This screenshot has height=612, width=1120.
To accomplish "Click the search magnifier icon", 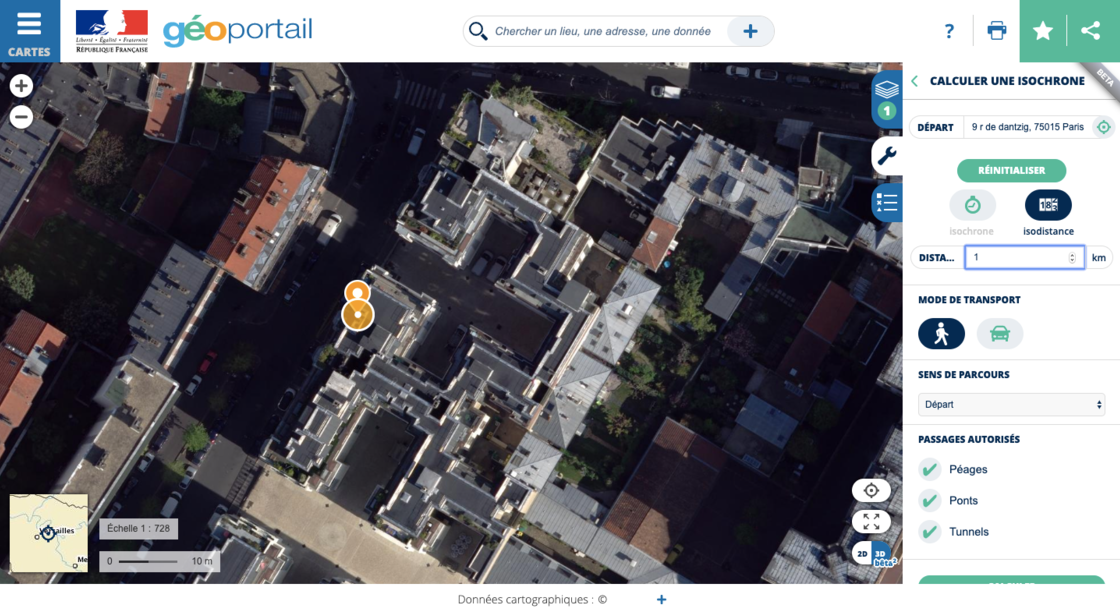I will (478, 31).
